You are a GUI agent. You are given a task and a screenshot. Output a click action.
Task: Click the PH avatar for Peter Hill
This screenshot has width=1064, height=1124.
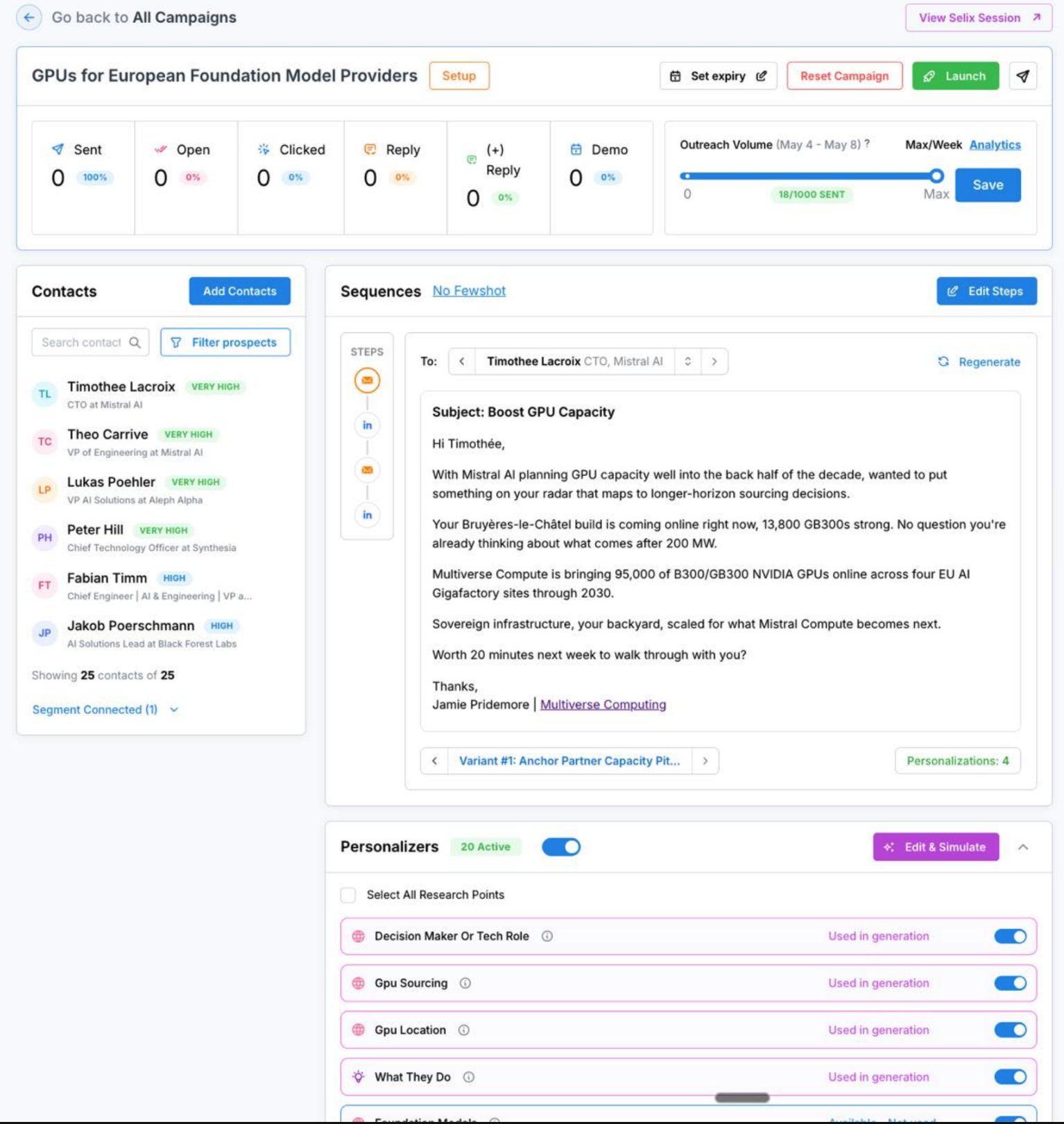coord(44,538)
